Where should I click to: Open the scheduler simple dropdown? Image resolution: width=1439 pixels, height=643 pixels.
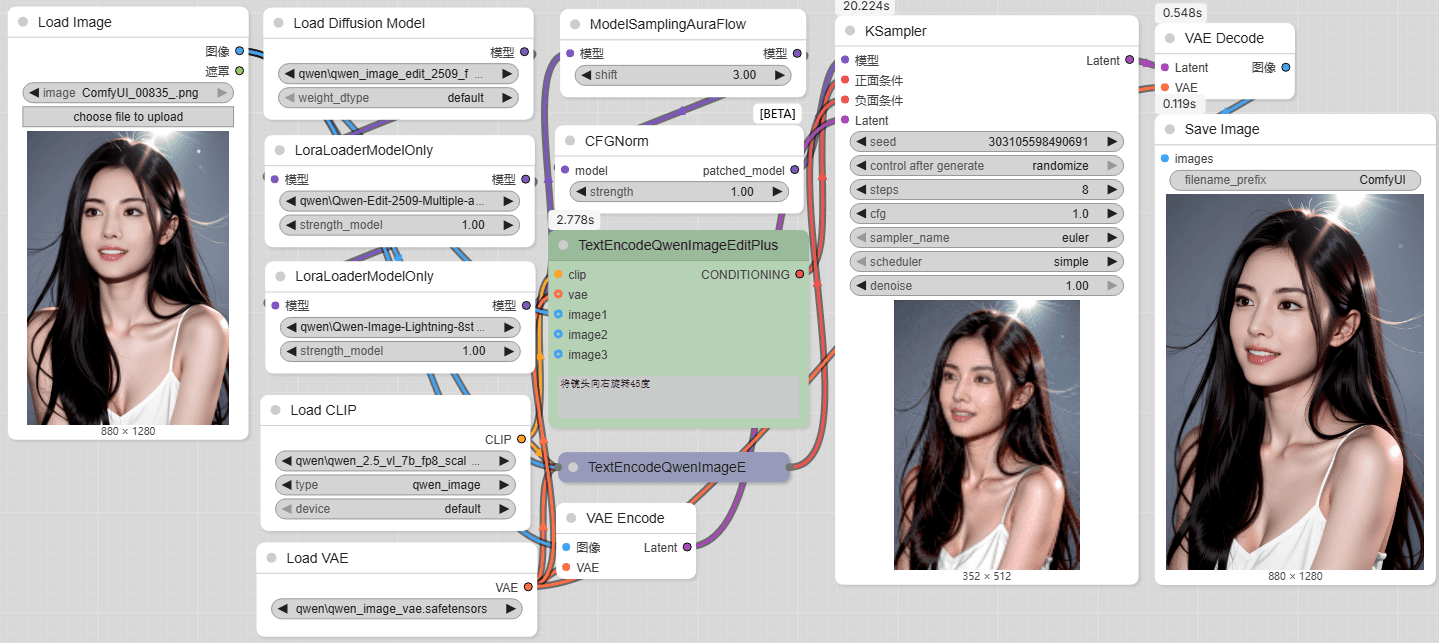[x=985, y=262]
